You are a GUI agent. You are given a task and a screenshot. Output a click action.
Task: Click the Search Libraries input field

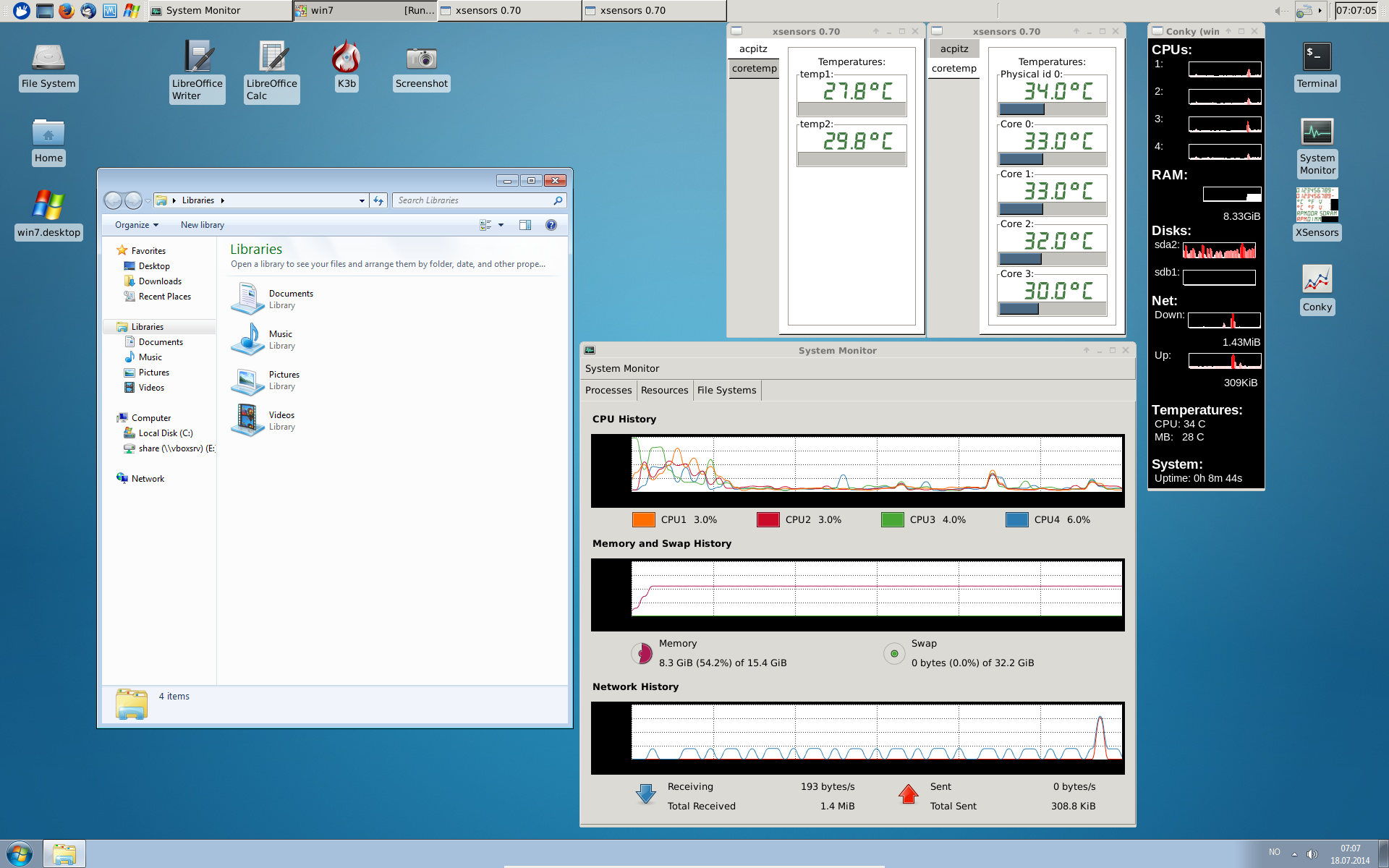click(x=473, y=200)
